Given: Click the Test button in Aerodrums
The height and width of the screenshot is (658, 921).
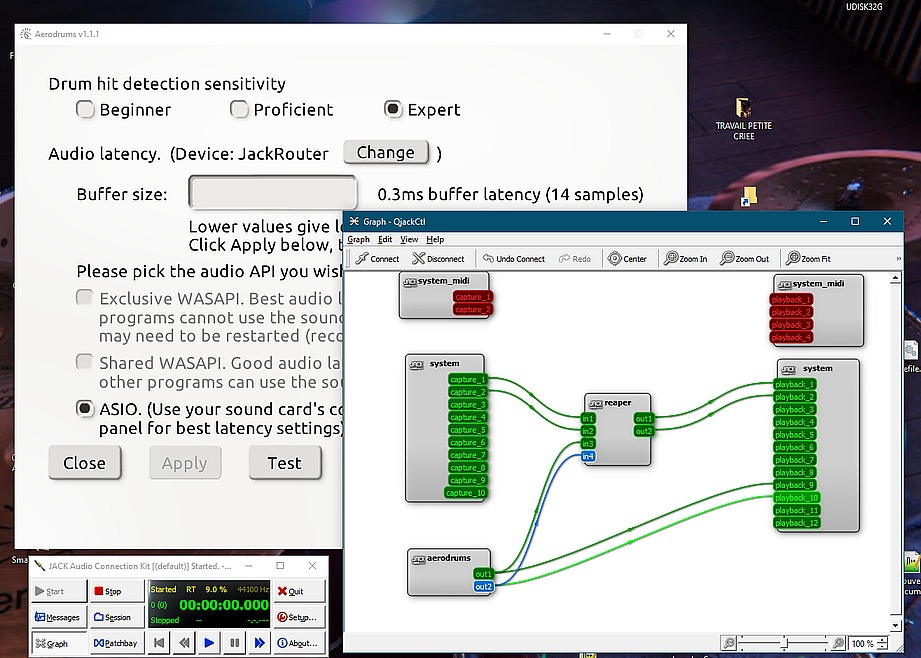Looking at the screenshot, I should 285,463.
